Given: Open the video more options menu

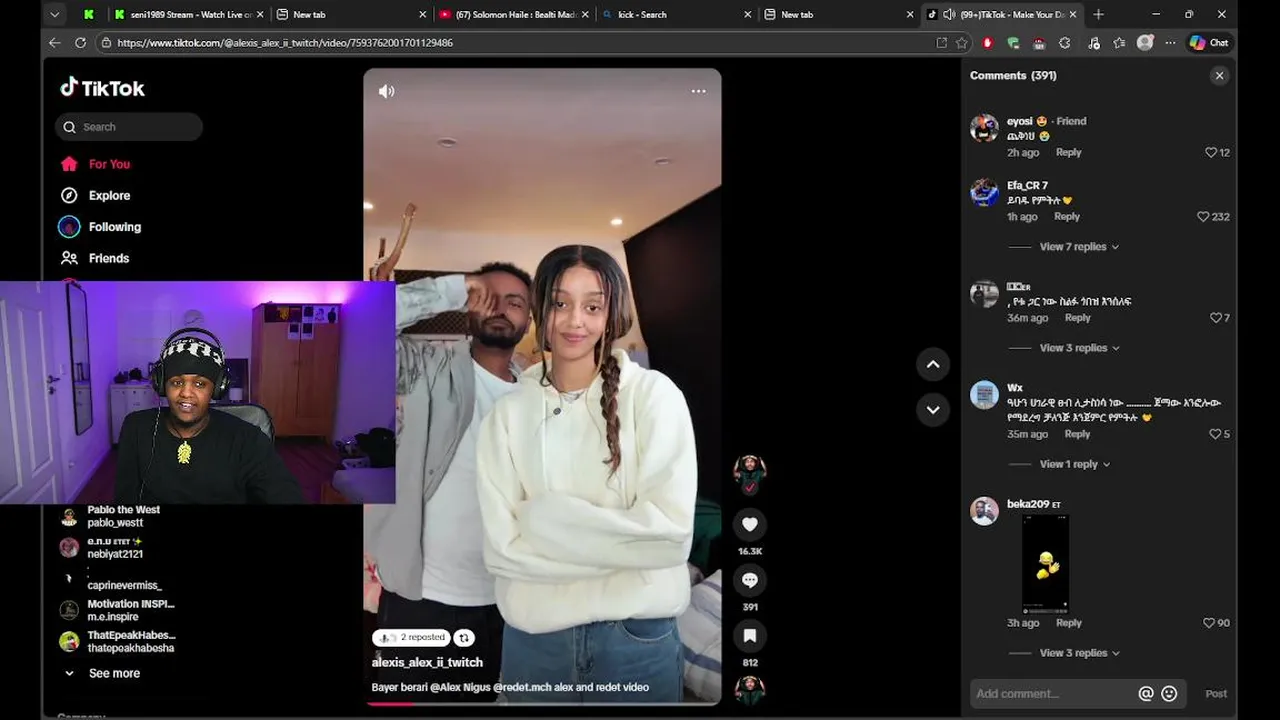Looking at the screenshot, I should [x=698, y=91].
